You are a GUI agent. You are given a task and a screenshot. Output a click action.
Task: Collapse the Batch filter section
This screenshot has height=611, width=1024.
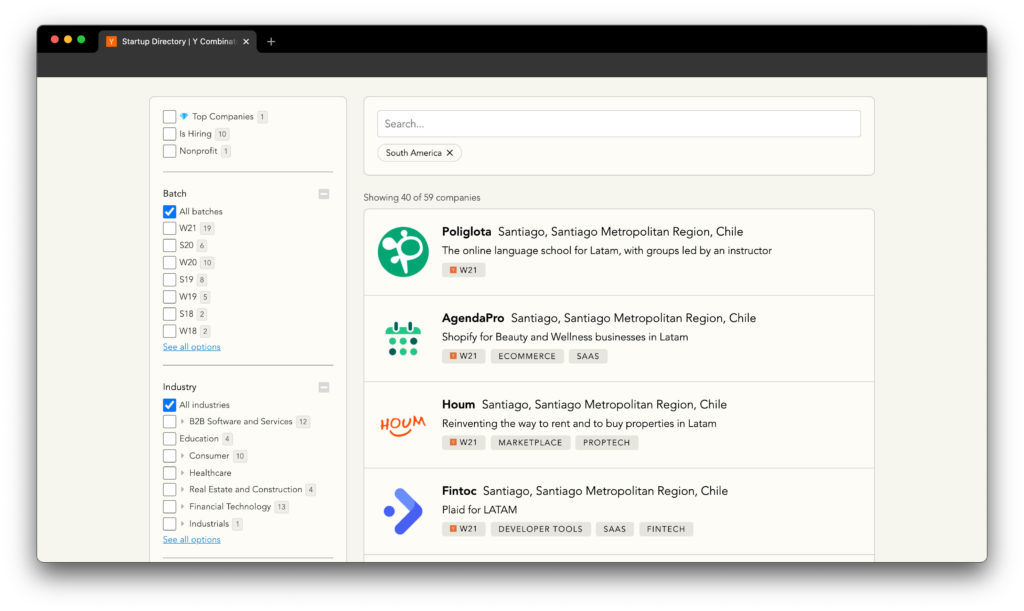tap(323, 194)
